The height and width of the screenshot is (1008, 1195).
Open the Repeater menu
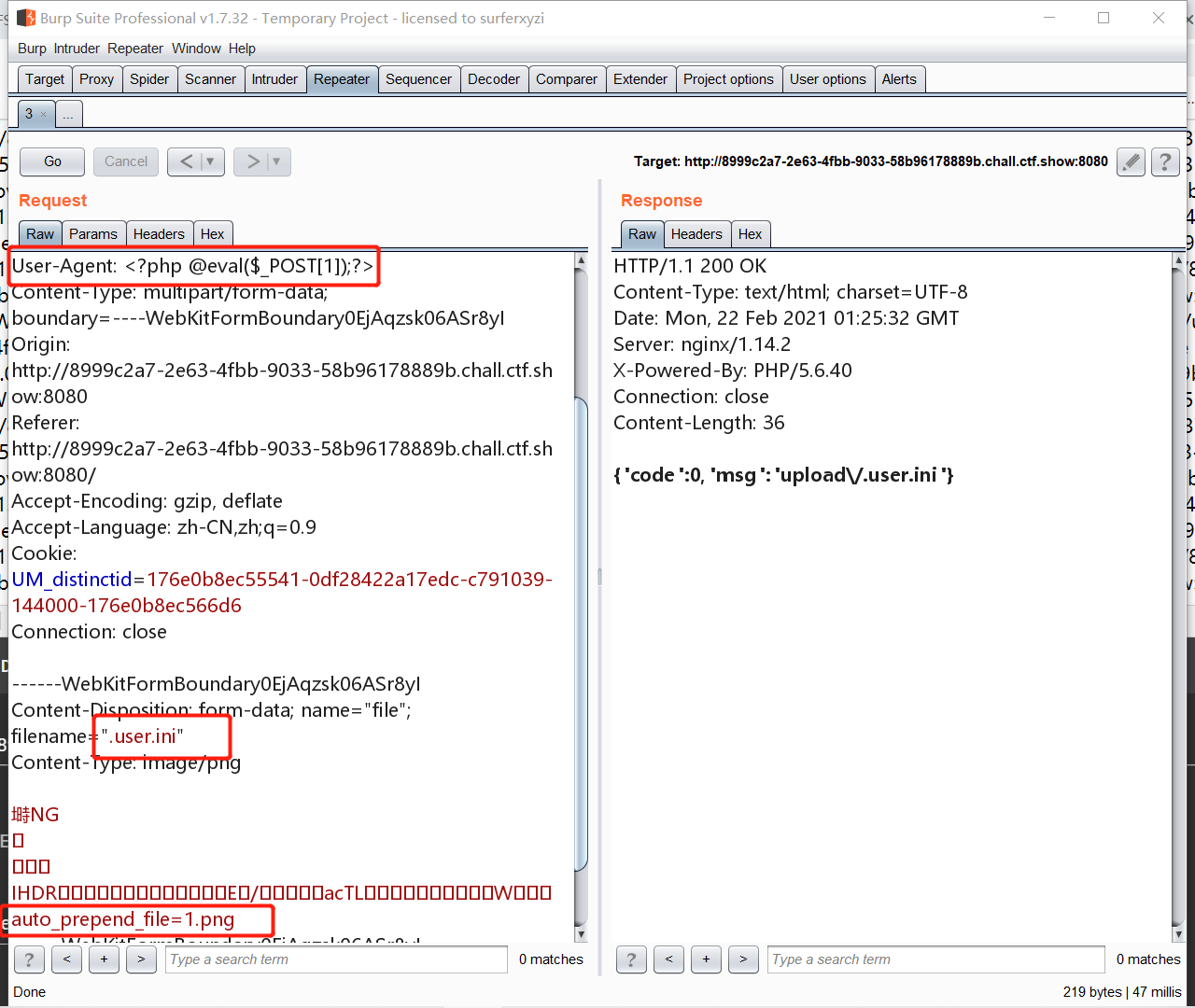135,49
